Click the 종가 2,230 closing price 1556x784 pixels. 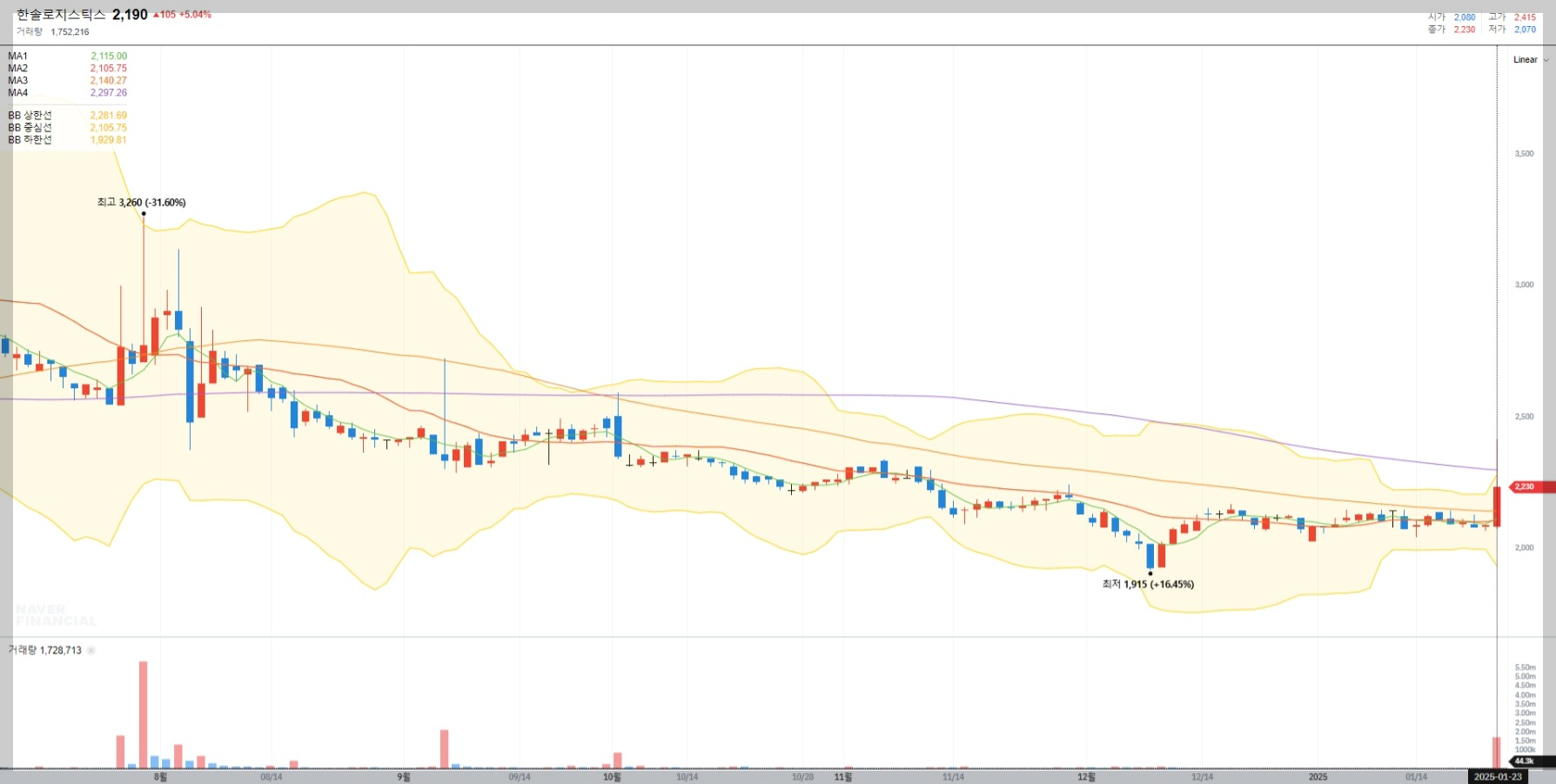pyautogui.click(x=1452, y=30)
